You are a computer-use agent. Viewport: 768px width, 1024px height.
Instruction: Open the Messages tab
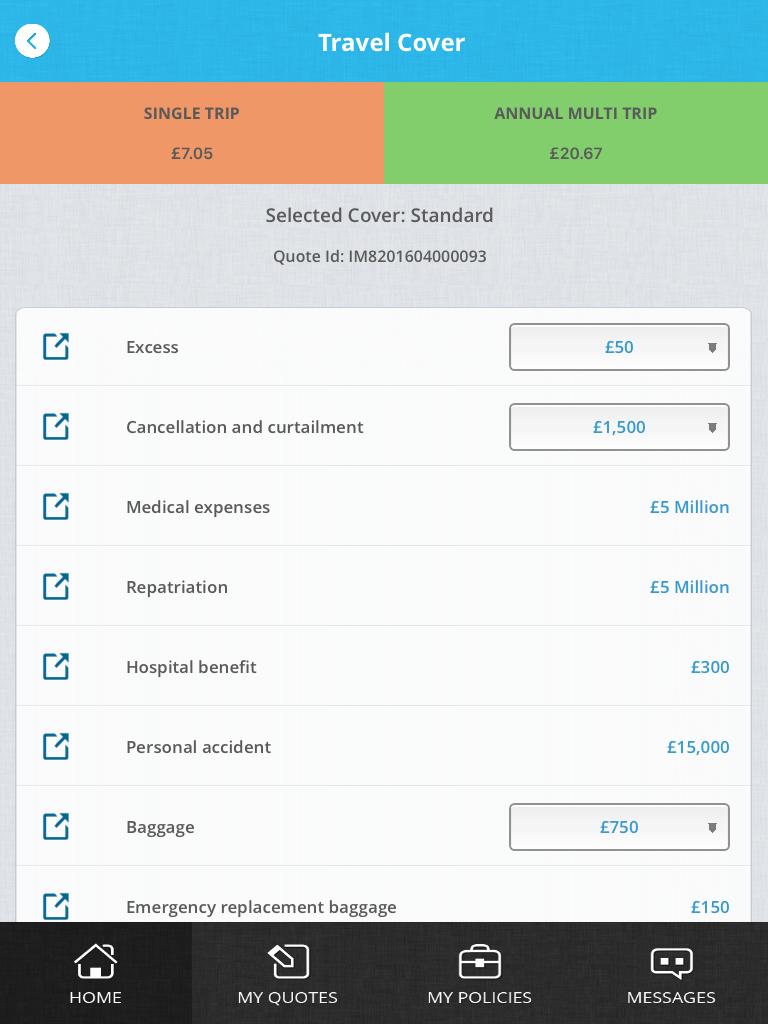click(x=671, y=973)
